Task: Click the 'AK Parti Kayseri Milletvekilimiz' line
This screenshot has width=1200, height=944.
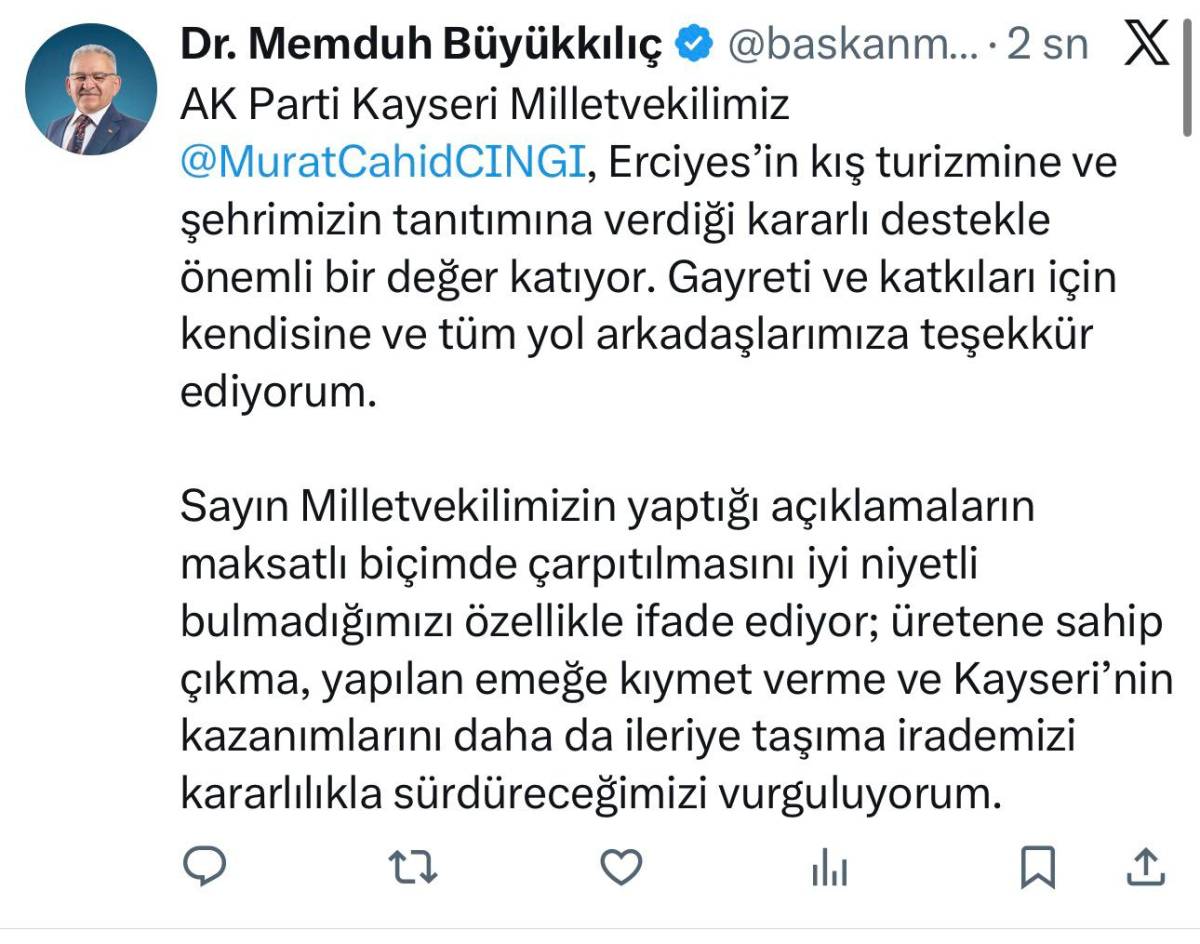Action: pyautogui.click(x=485, y=104)
